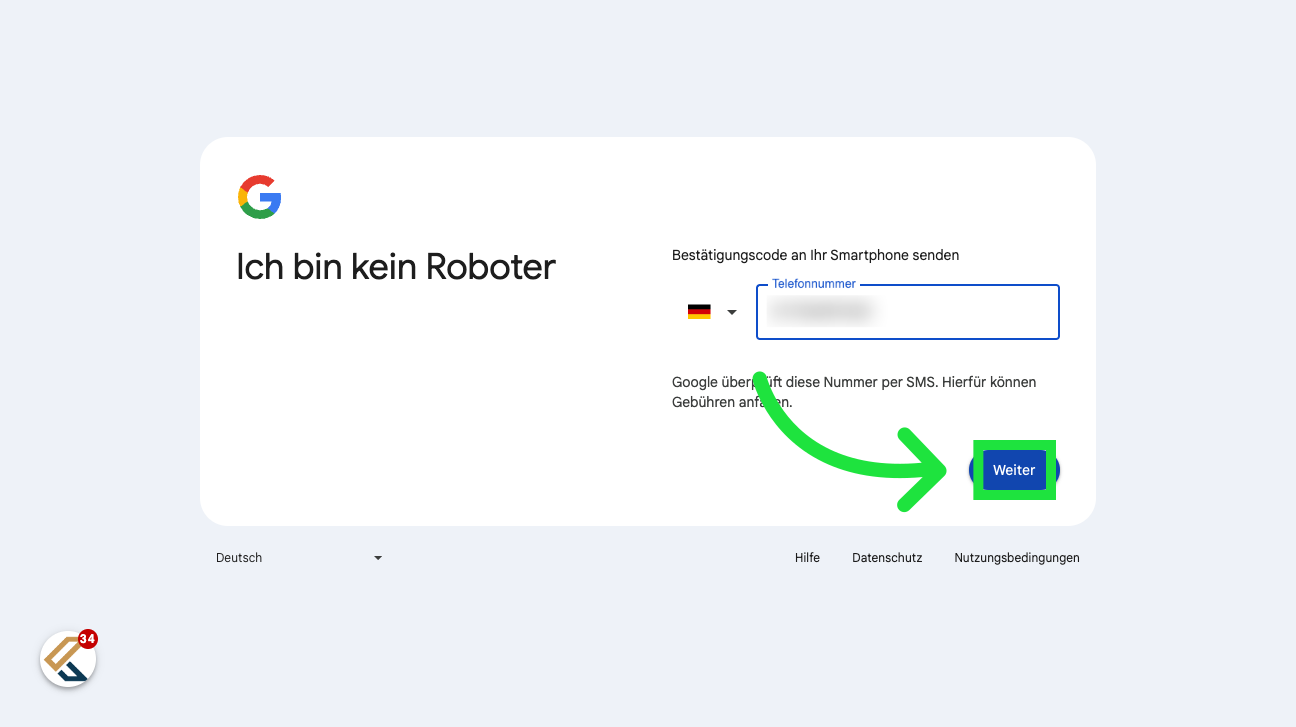Click text 'Bestätigungscode an Ihr Smartphone senden'

coord(815,255)
